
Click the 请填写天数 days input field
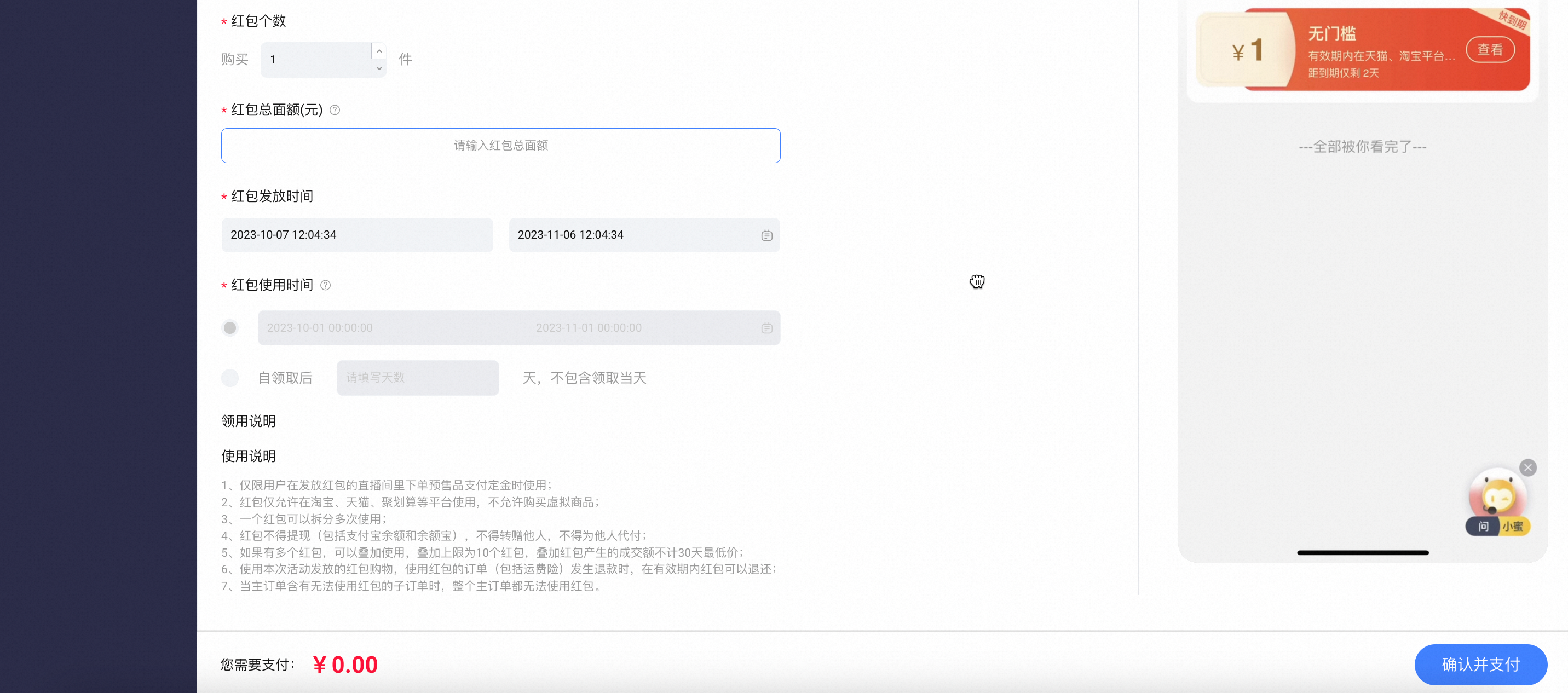click(x=418, y=378)
